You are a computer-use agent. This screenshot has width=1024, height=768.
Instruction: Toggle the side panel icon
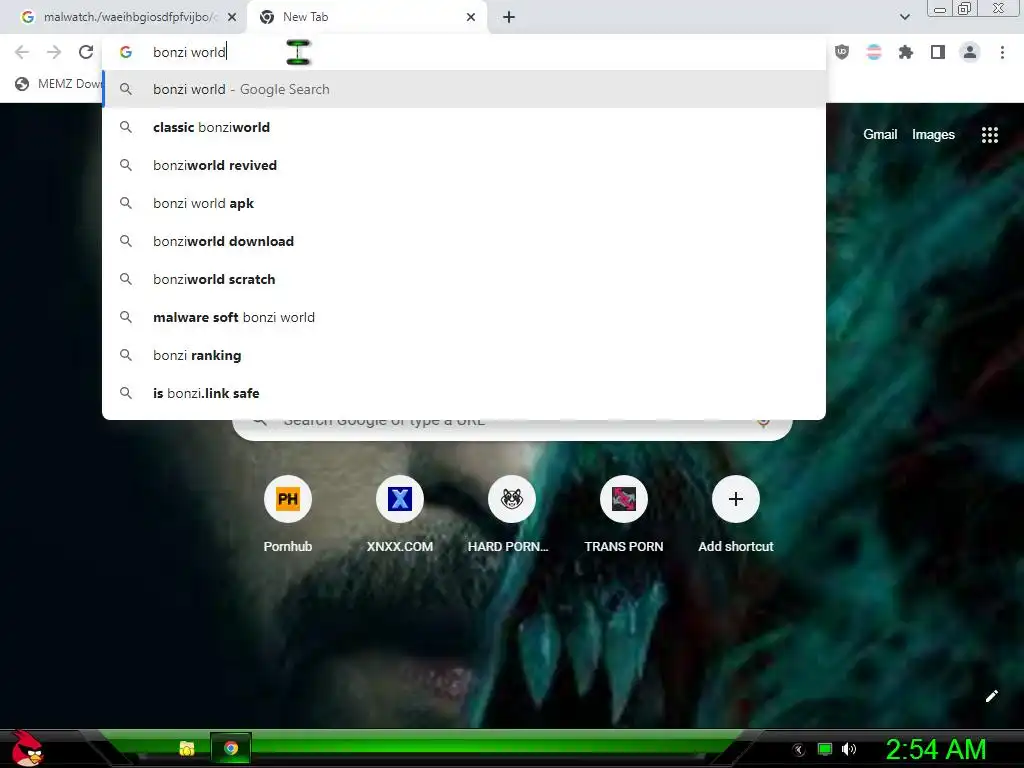938,52
